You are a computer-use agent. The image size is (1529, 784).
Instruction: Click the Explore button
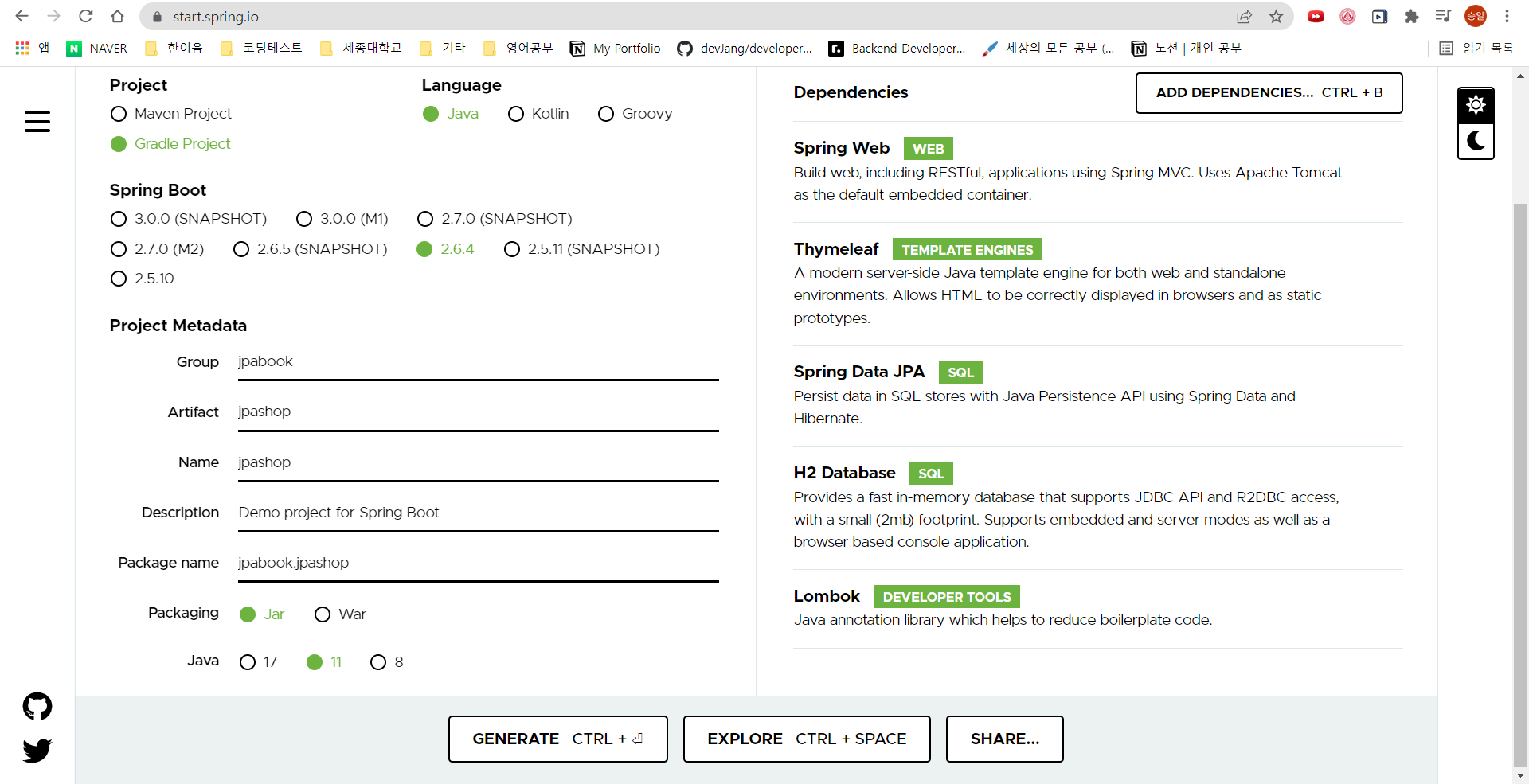[807, 739]
